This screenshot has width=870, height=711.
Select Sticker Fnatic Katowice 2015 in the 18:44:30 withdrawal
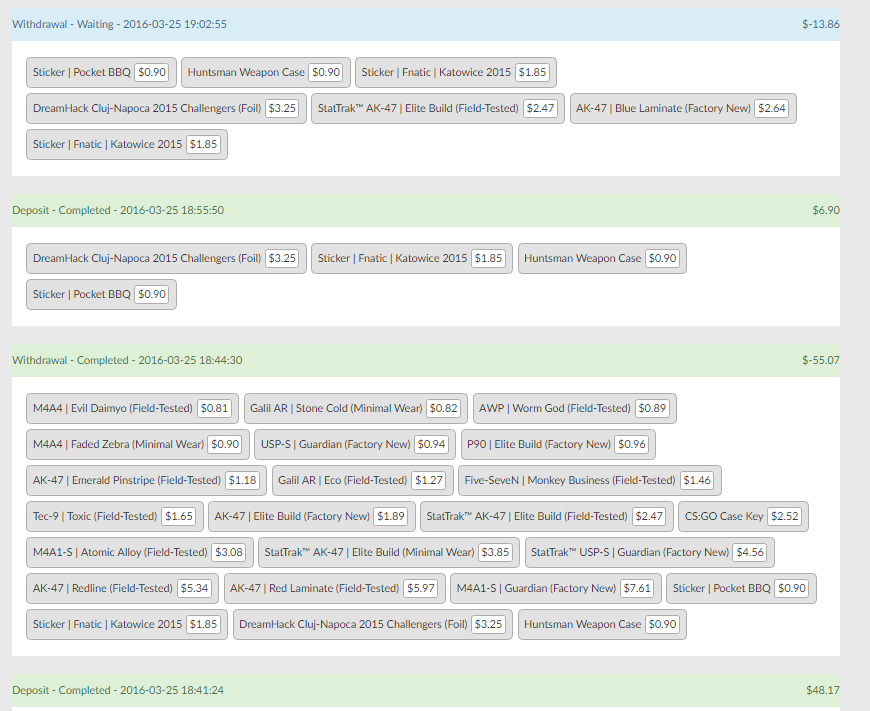(127, 624)
